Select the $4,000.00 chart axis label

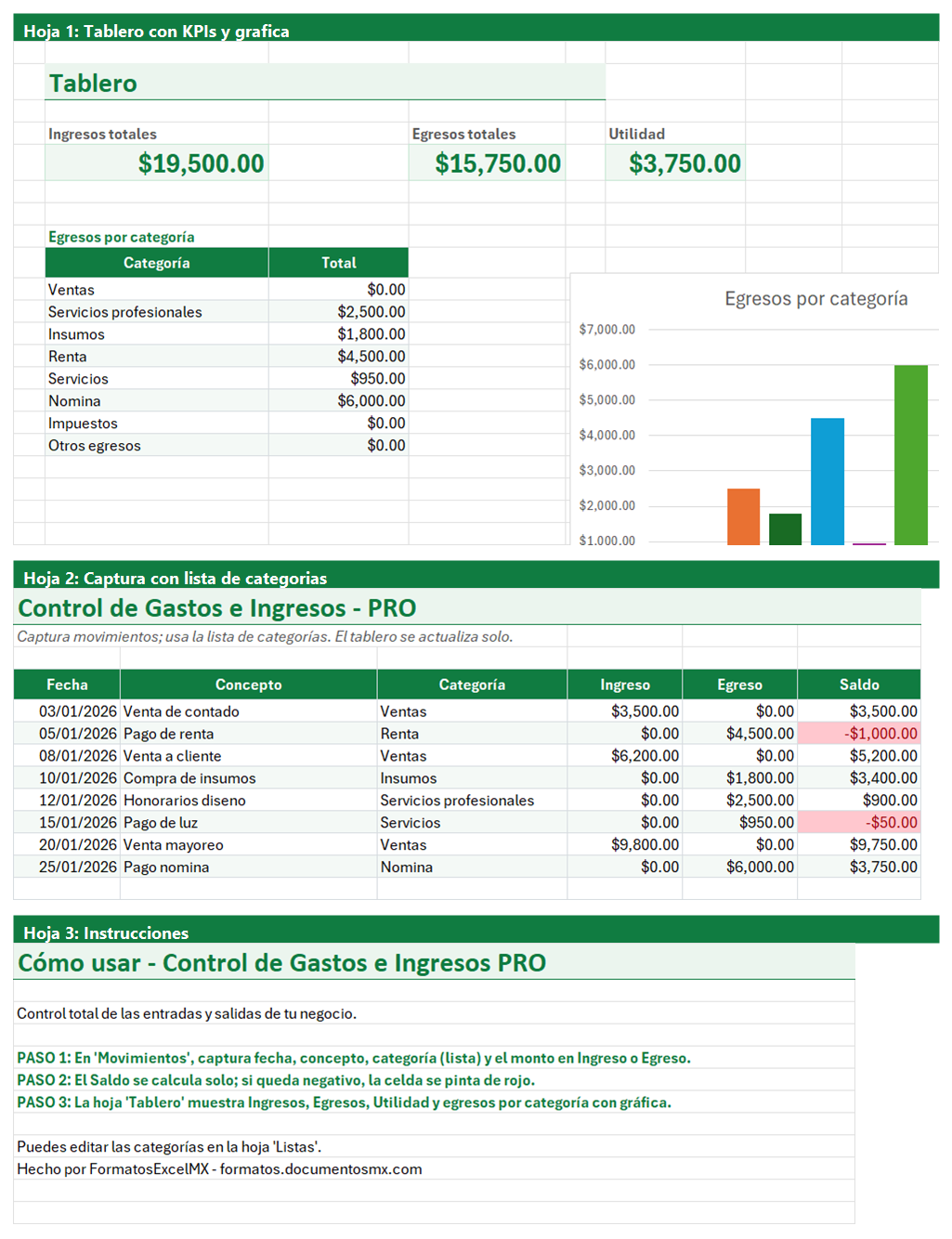[x=607, y=436]
